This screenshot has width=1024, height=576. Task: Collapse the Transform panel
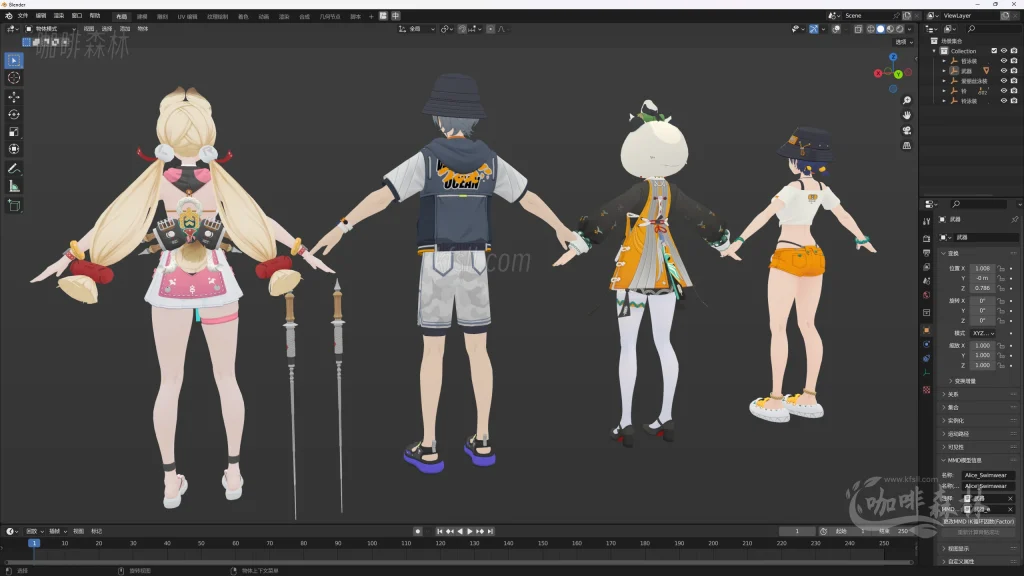953,253
